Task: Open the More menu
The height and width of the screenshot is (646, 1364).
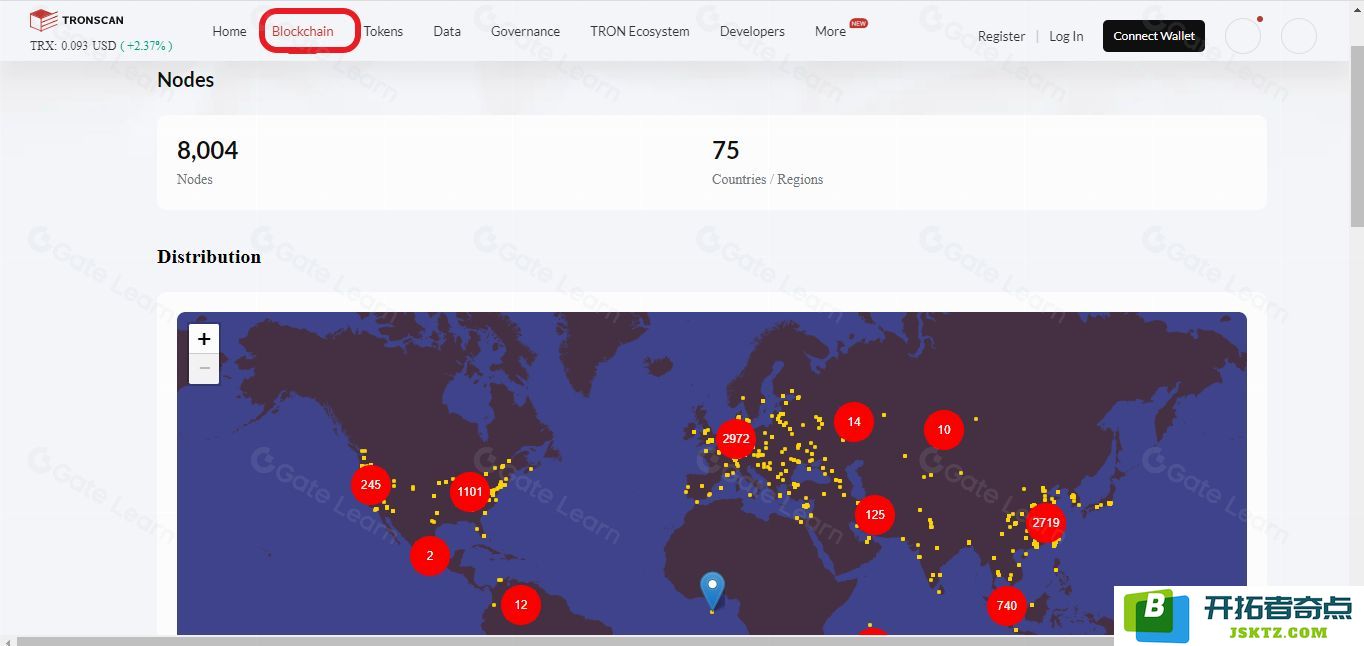Action: [830, 31]
